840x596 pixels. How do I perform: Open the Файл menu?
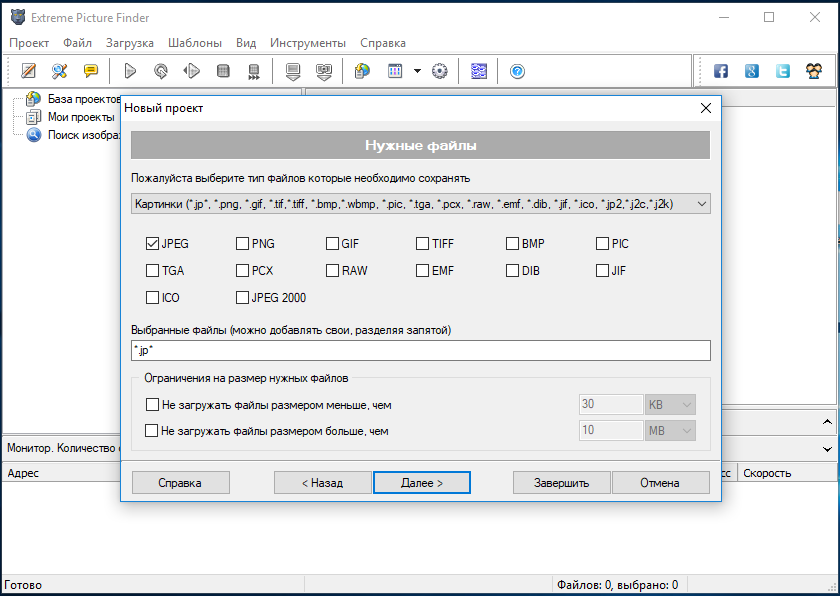pos(77,43)
